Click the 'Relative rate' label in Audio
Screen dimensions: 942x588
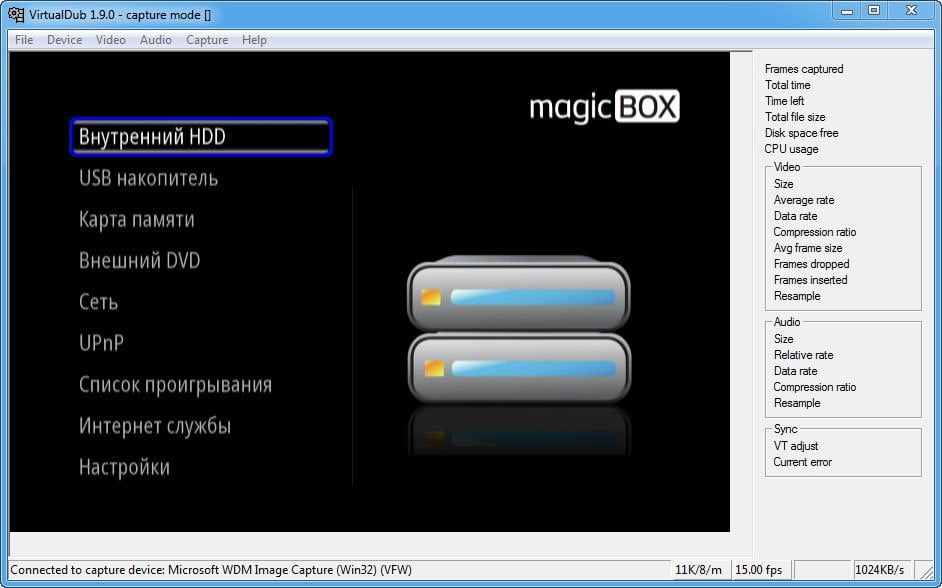click(x=803, y=355)
